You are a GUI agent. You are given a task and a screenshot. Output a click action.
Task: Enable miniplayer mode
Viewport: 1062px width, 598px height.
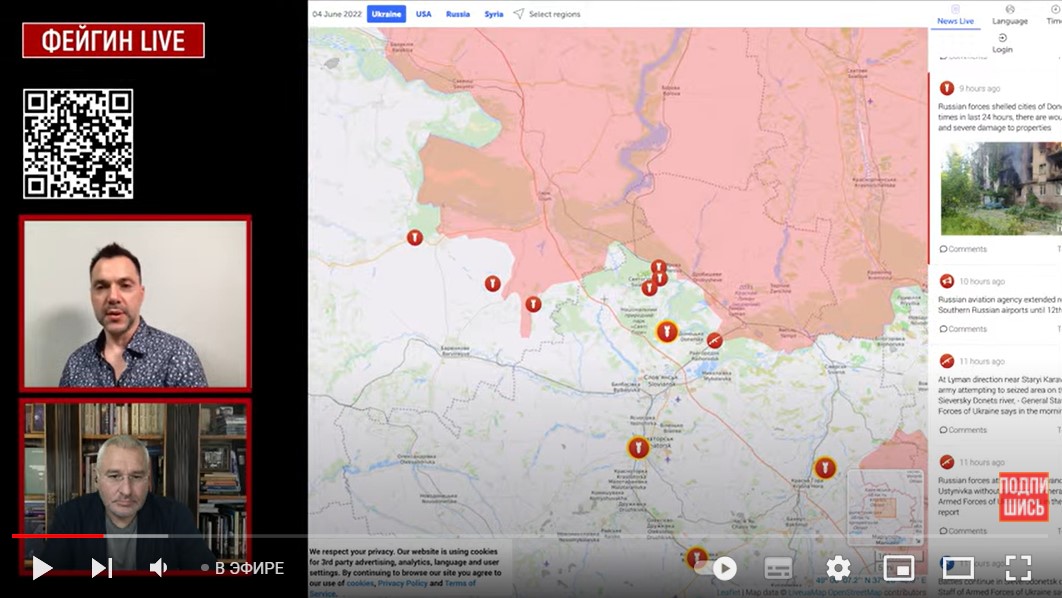898,568
